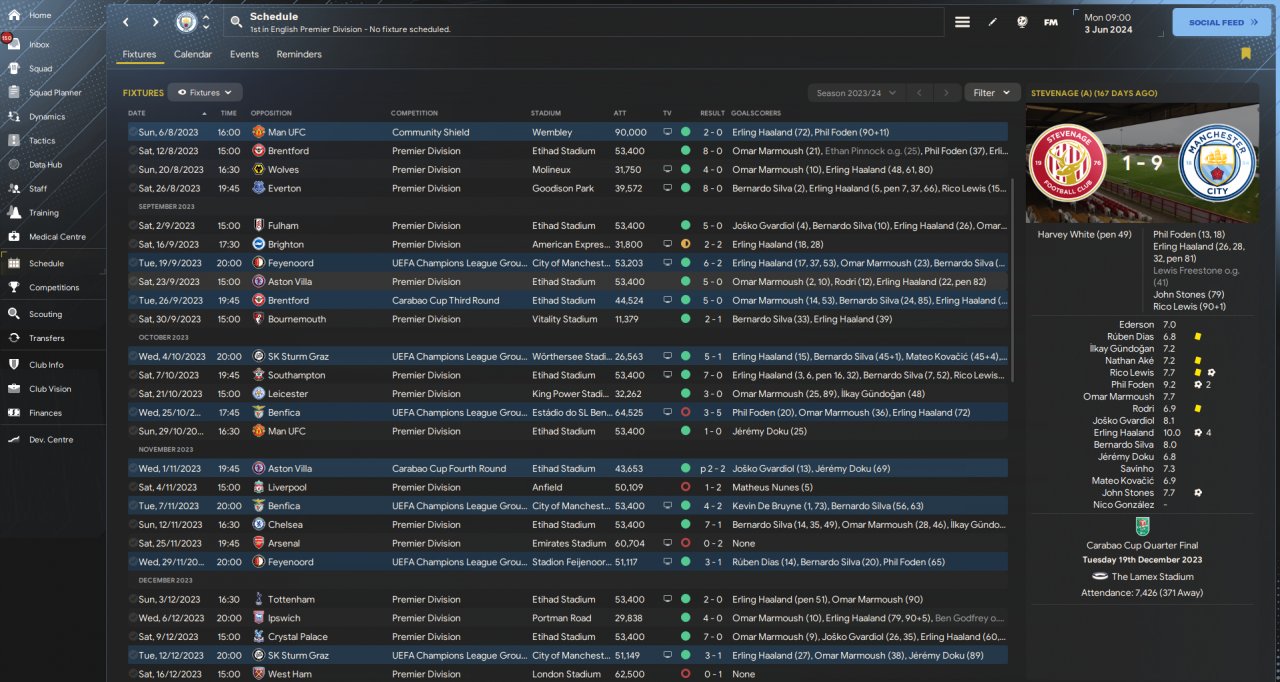Image resolution: width=1280 pixels, height=682 pixels.
Task: Open the Tactics sidebar icon
Action: point(15,141)
